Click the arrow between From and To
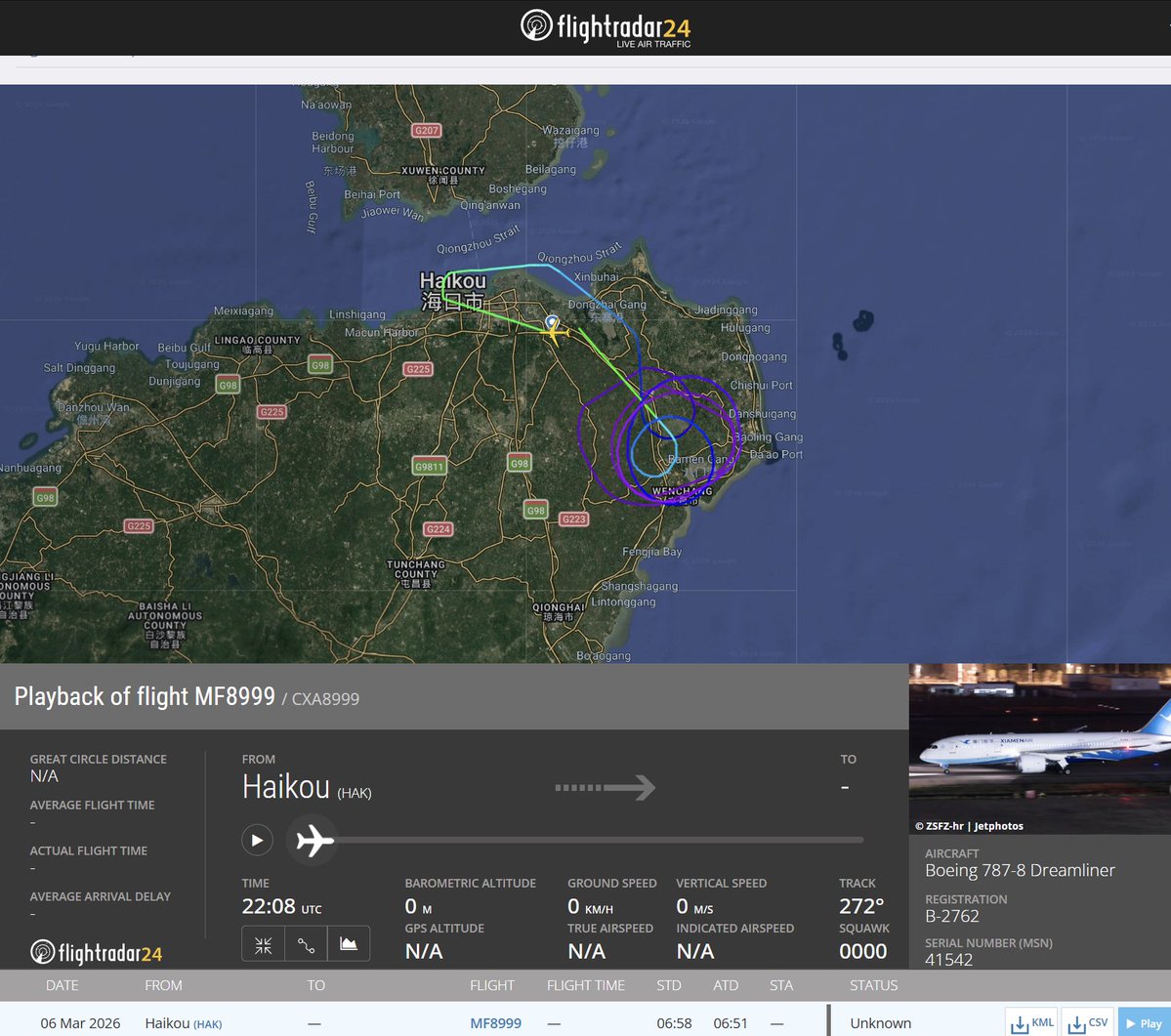Screen dimensions: 1171x1036 click(605, 787)
